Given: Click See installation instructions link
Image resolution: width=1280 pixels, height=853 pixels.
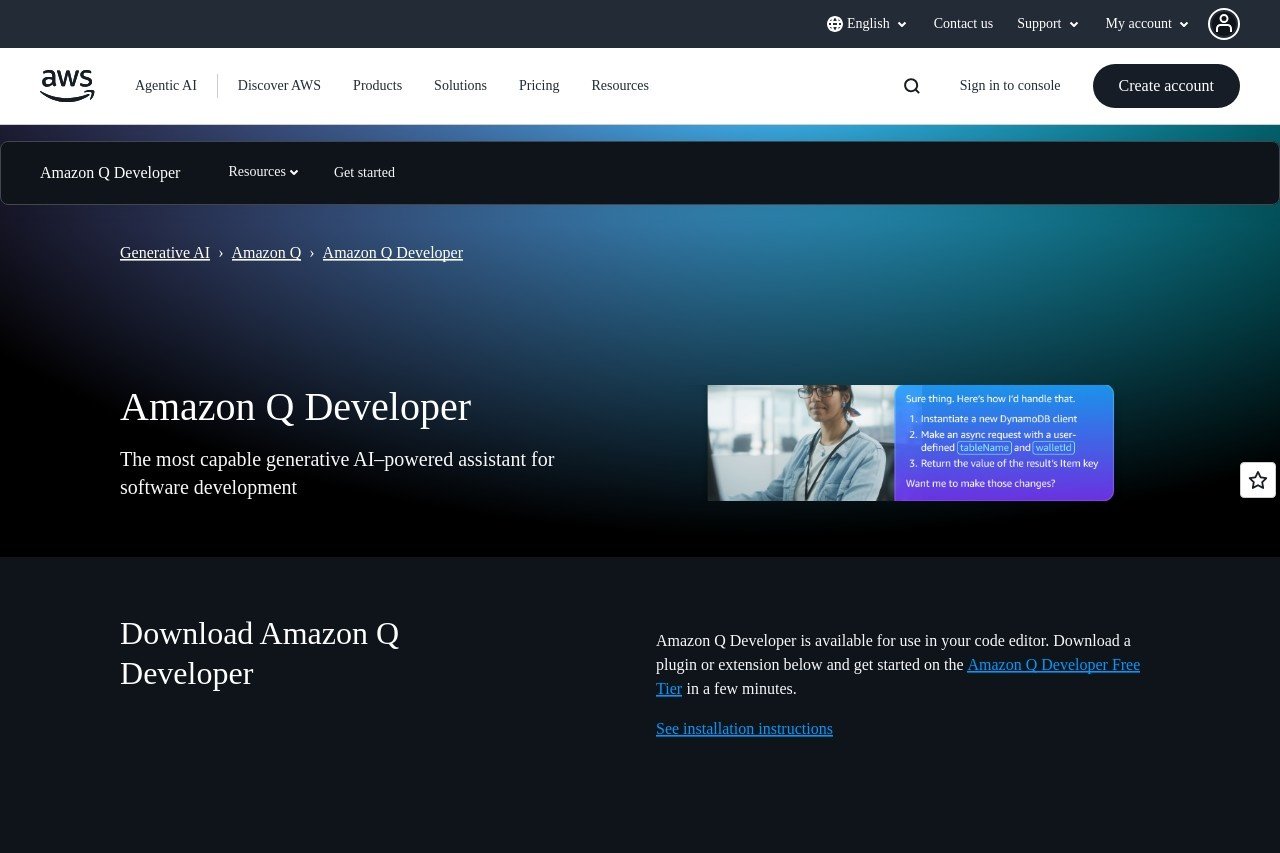Looking at the screenshot, I should click(x=744, y=729).
